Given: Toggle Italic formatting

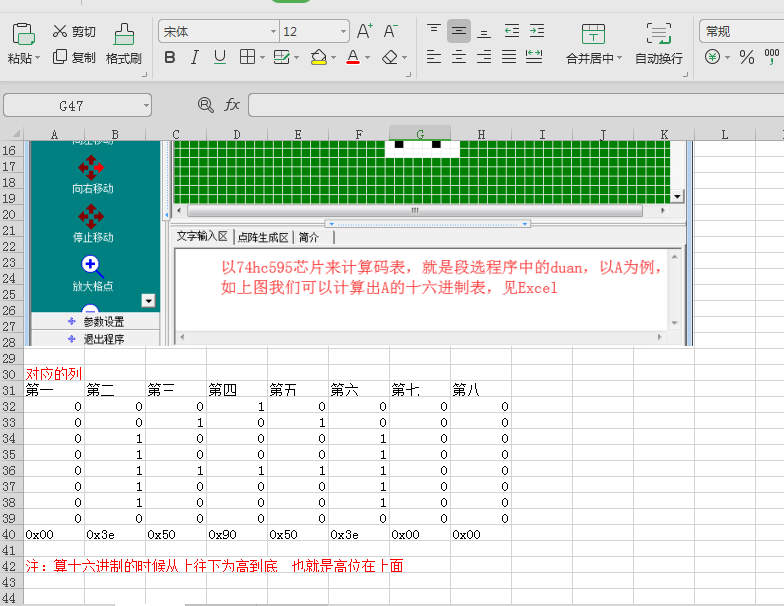Looking at the screenshot, I should pyautogui.click(x=195, y=58).
